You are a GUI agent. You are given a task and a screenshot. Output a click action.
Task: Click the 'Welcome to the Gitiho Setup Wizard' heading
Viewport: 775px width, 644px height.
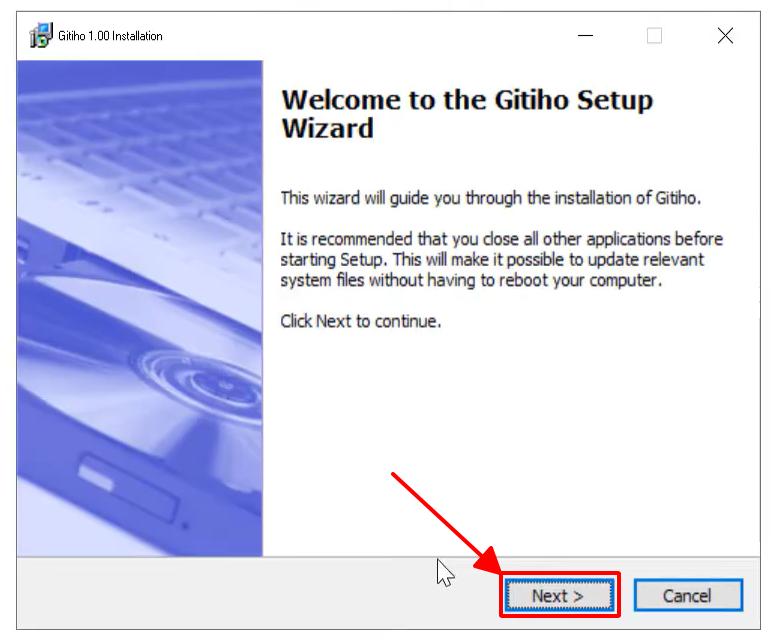(467, 114)
